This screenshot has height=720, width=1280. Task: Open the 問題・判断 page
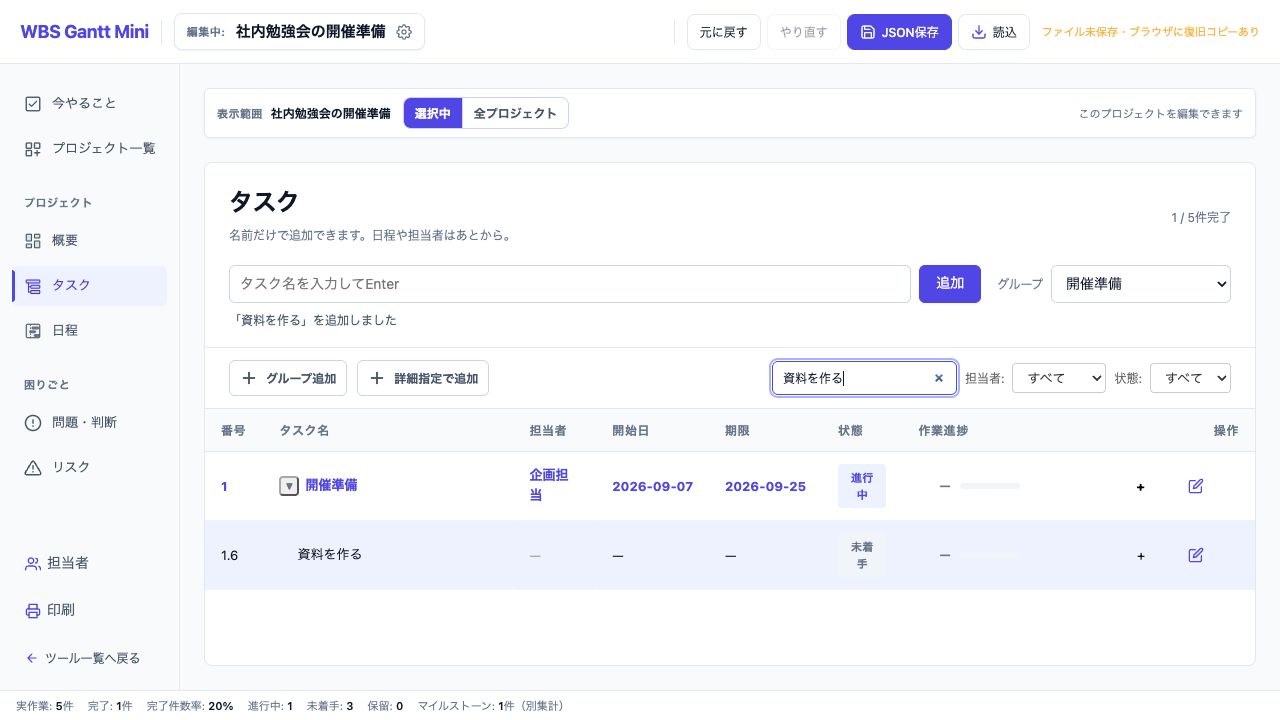point(89,422)
